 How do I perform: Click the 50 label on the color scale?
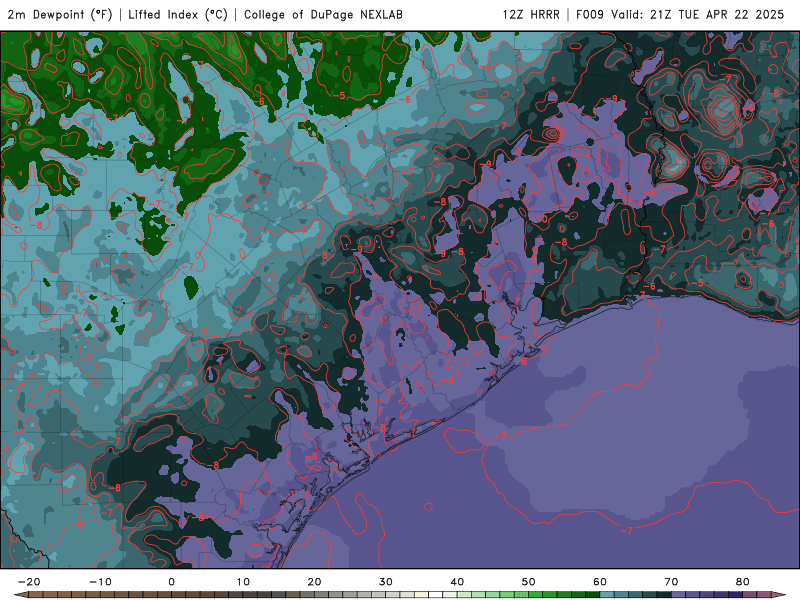[x=529, y=582]
